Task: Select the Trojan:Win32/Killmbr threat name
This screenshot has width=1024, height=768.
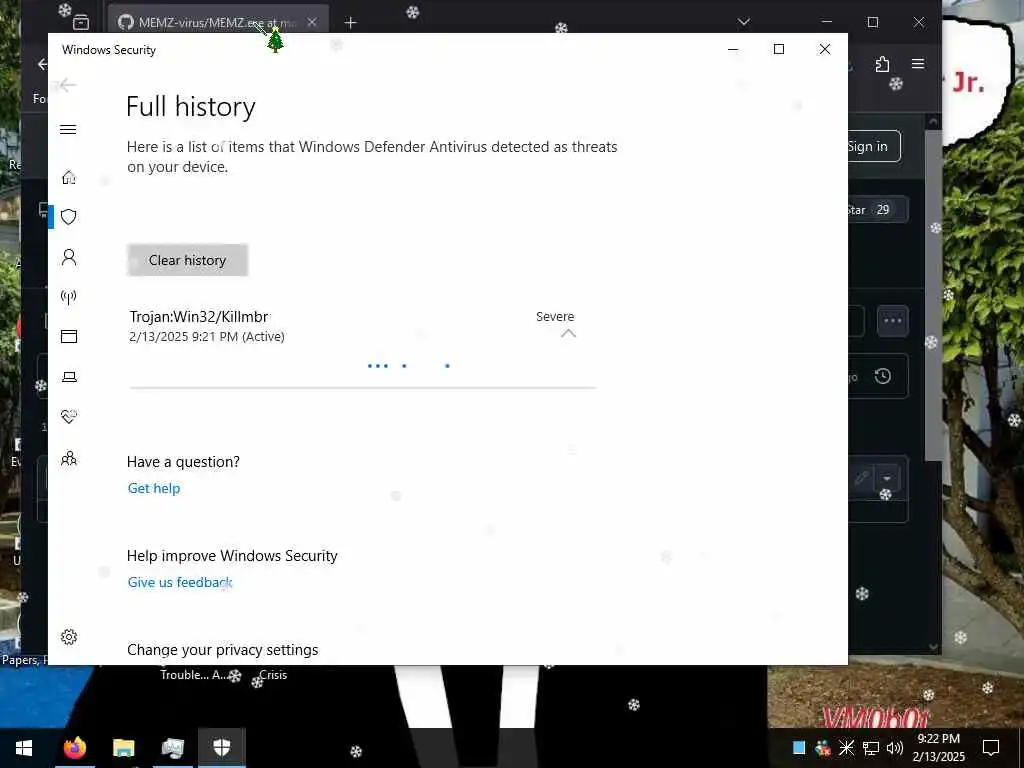Action: (x=199, y=317)
